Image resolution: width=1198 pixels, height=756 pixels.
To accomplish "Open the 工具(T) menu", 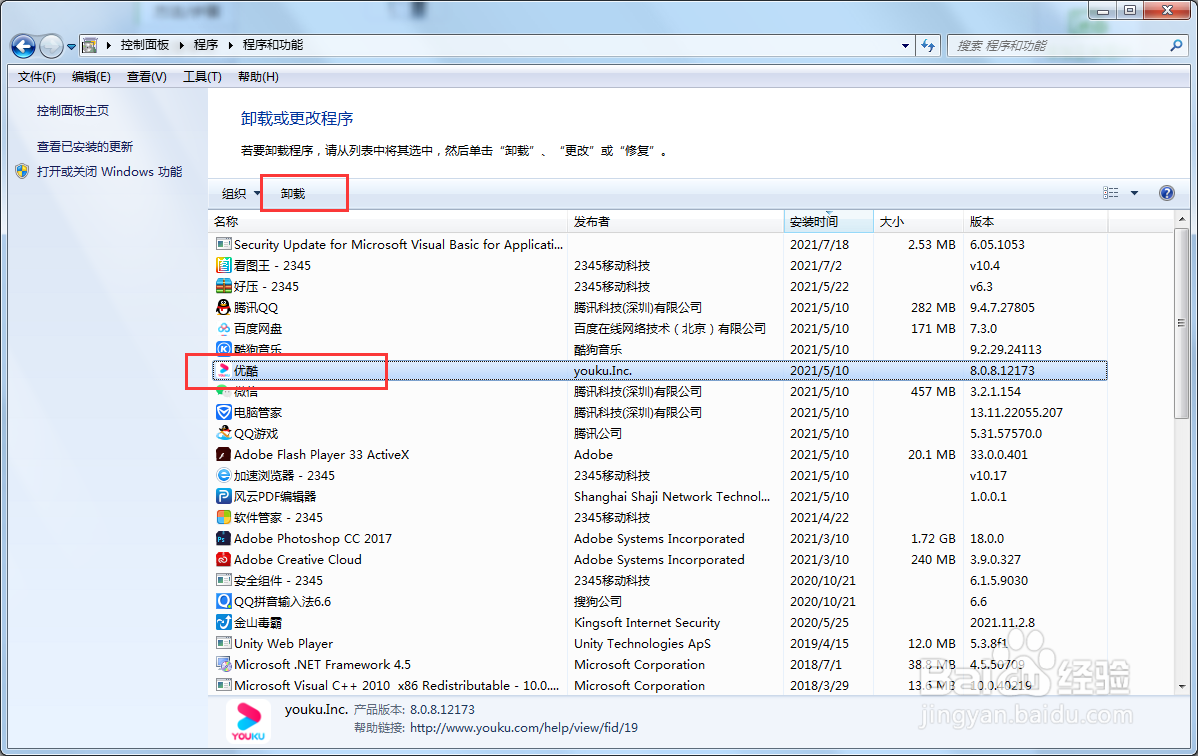I will tap(202, 76).
